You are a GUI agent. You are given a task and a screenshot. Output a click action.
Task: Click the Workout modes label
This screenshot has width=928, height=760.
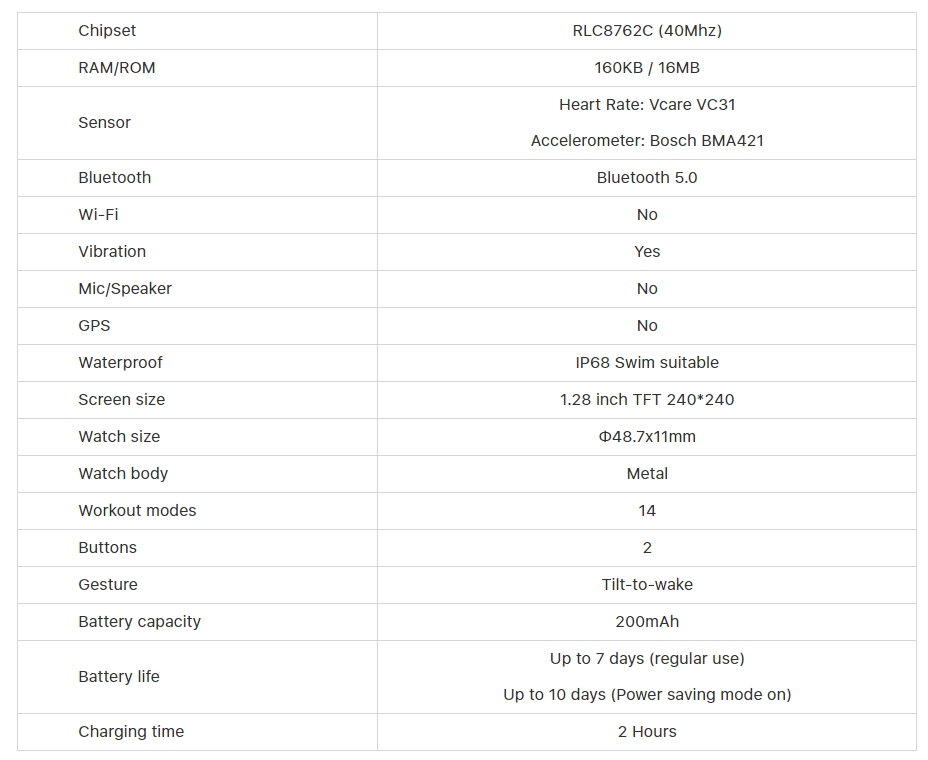tap(137, 511)
